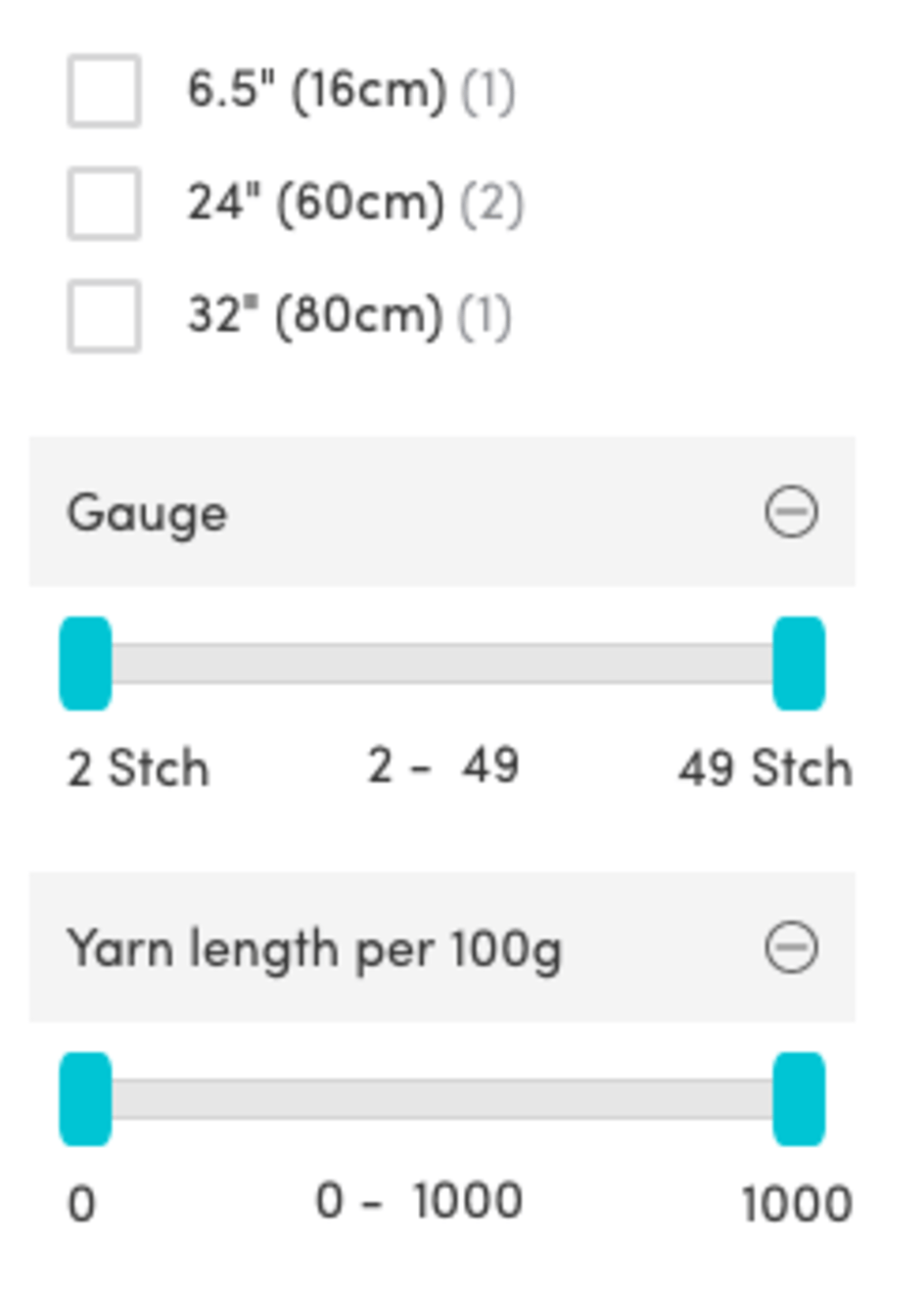The width and height of the screenshot is (924, 1292).
Task: Click the Yarn length per 100g header
Action: (x=313, y=948)
